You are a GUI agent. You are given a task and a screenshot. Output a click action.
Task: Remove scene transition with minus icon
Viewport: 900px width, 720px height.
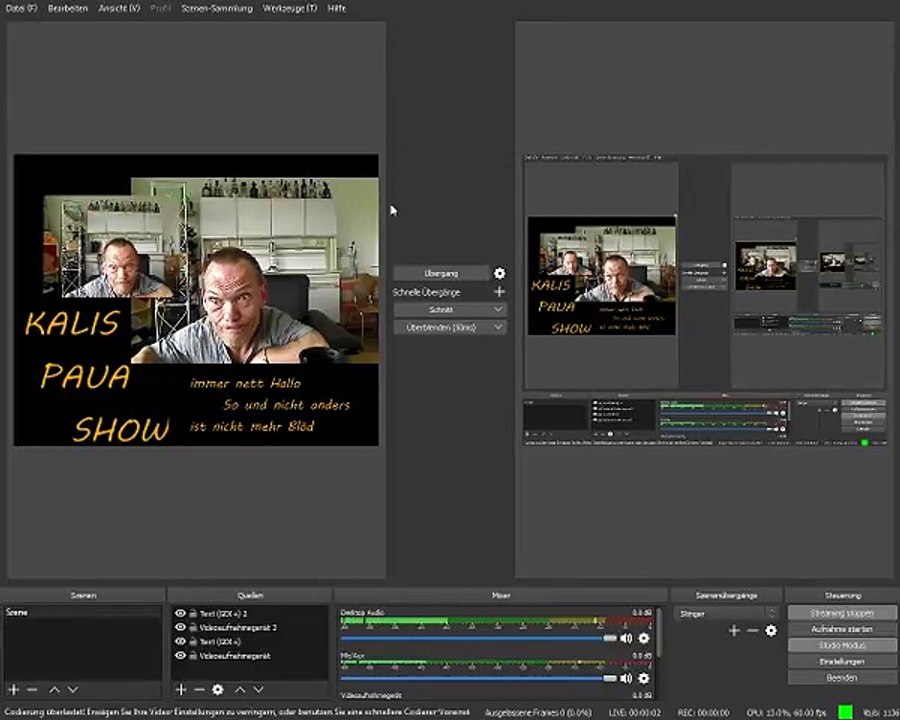pyautogui.click(x=752, y=630)
